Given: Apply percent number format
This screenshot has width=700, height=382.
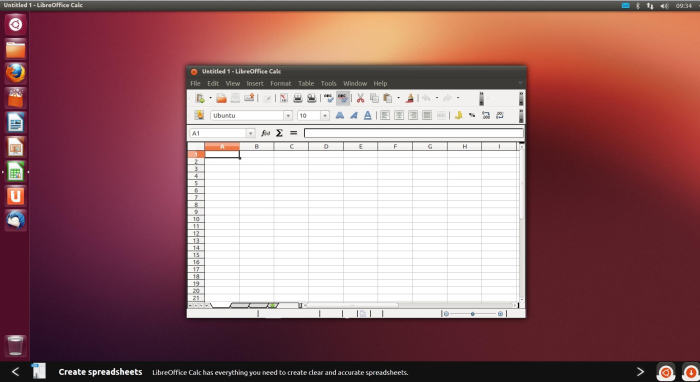Looking at the screenshot, I should 472,116.
